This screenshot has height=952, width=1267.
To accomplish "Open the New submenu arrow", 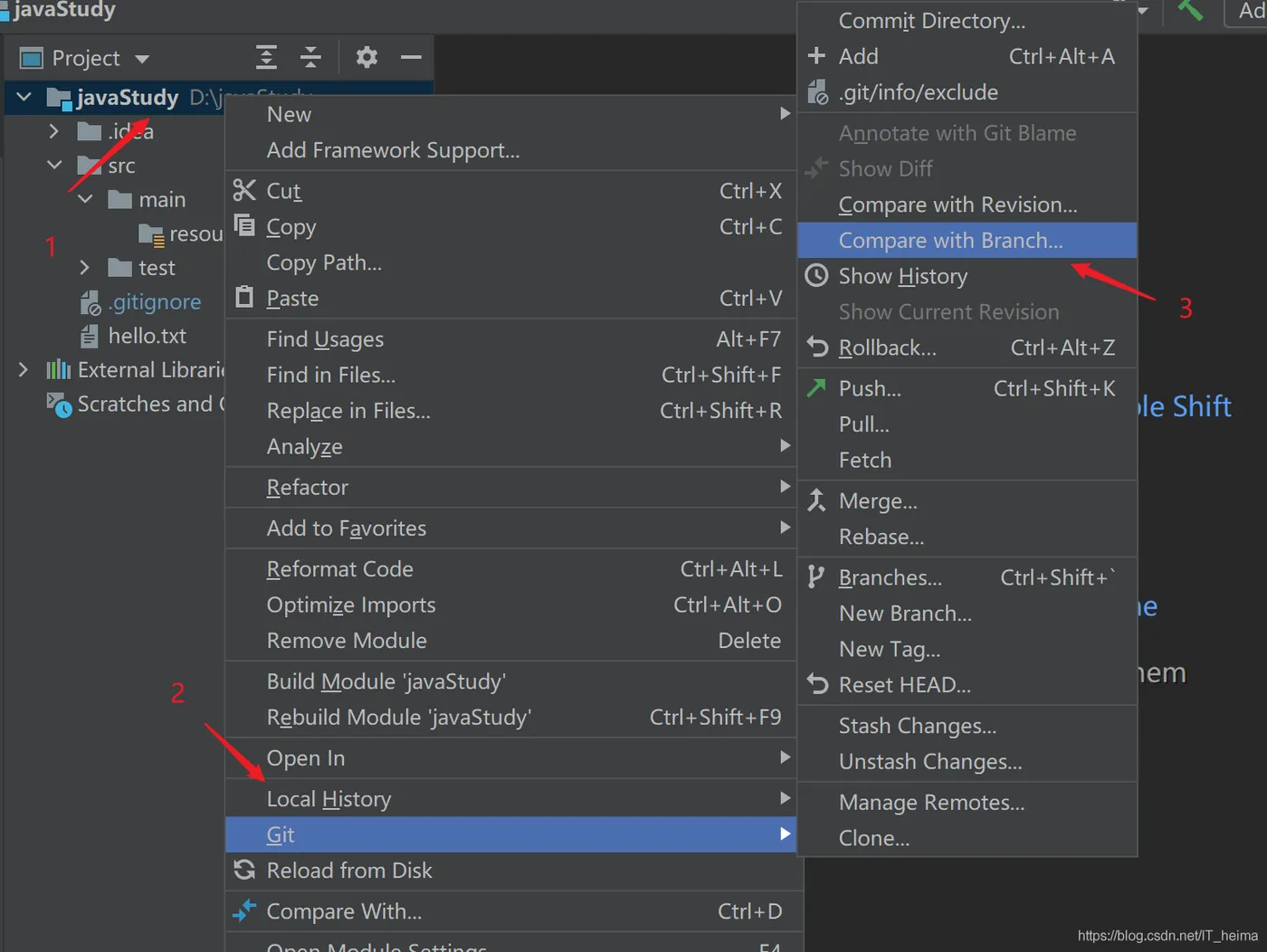I will 785,114.
